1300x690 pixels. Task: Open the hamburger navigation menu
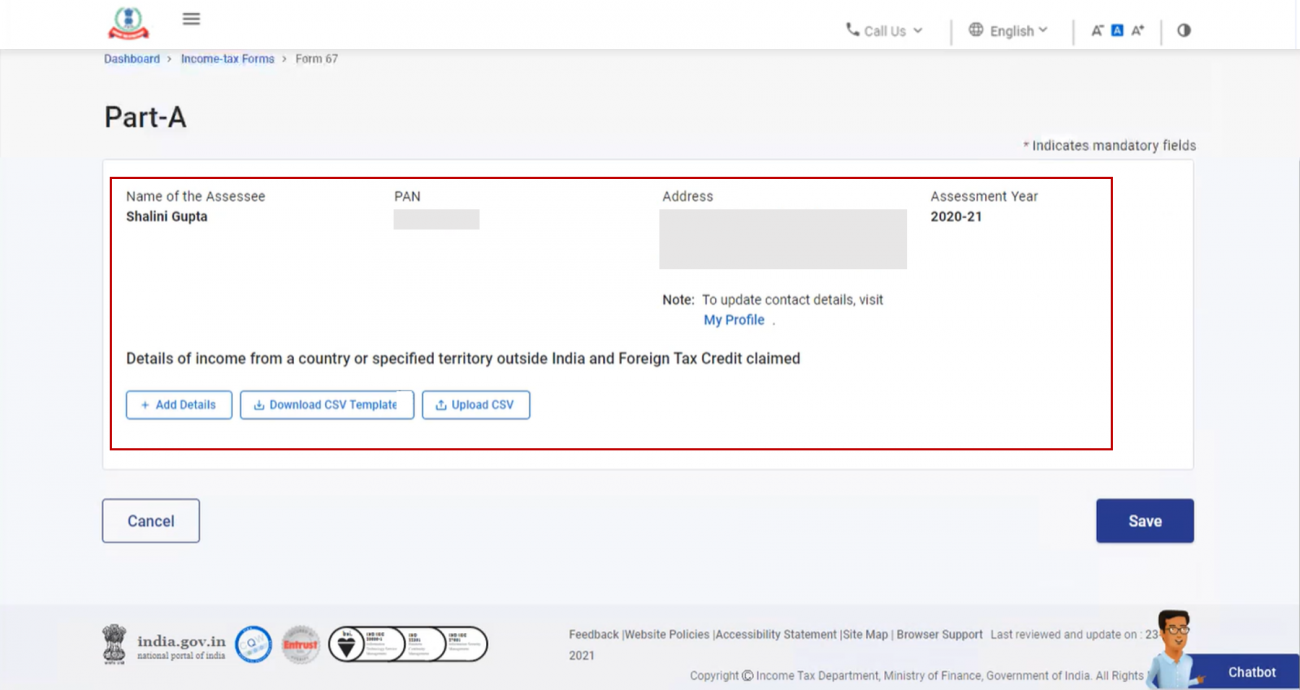point(191,18)
